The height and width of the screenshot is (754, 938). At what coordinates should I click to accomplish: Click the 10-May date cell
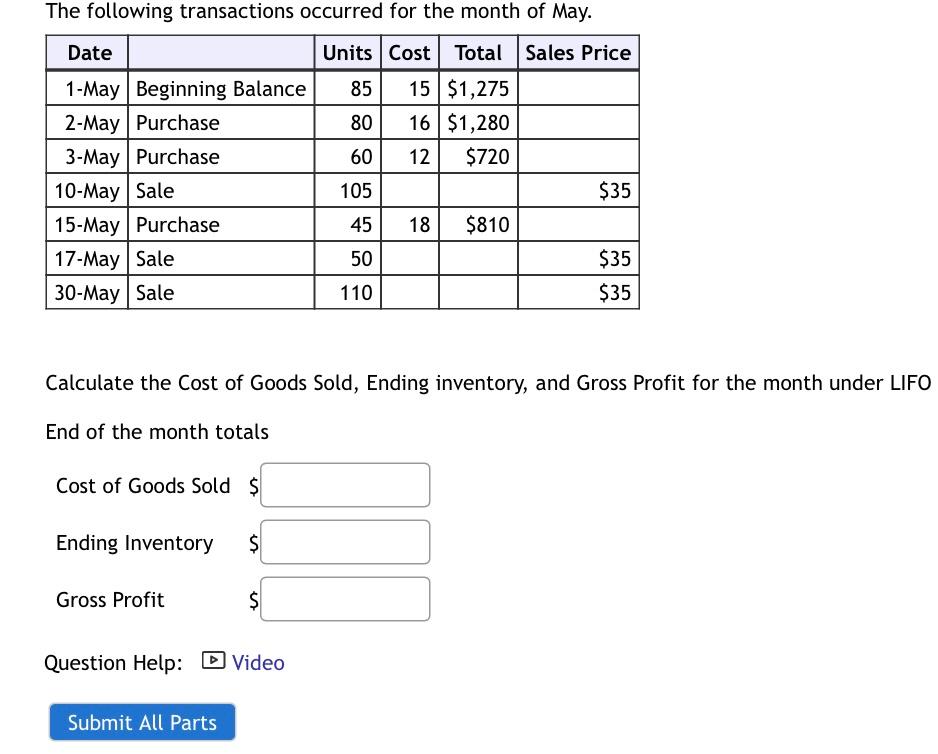(87, 191)
